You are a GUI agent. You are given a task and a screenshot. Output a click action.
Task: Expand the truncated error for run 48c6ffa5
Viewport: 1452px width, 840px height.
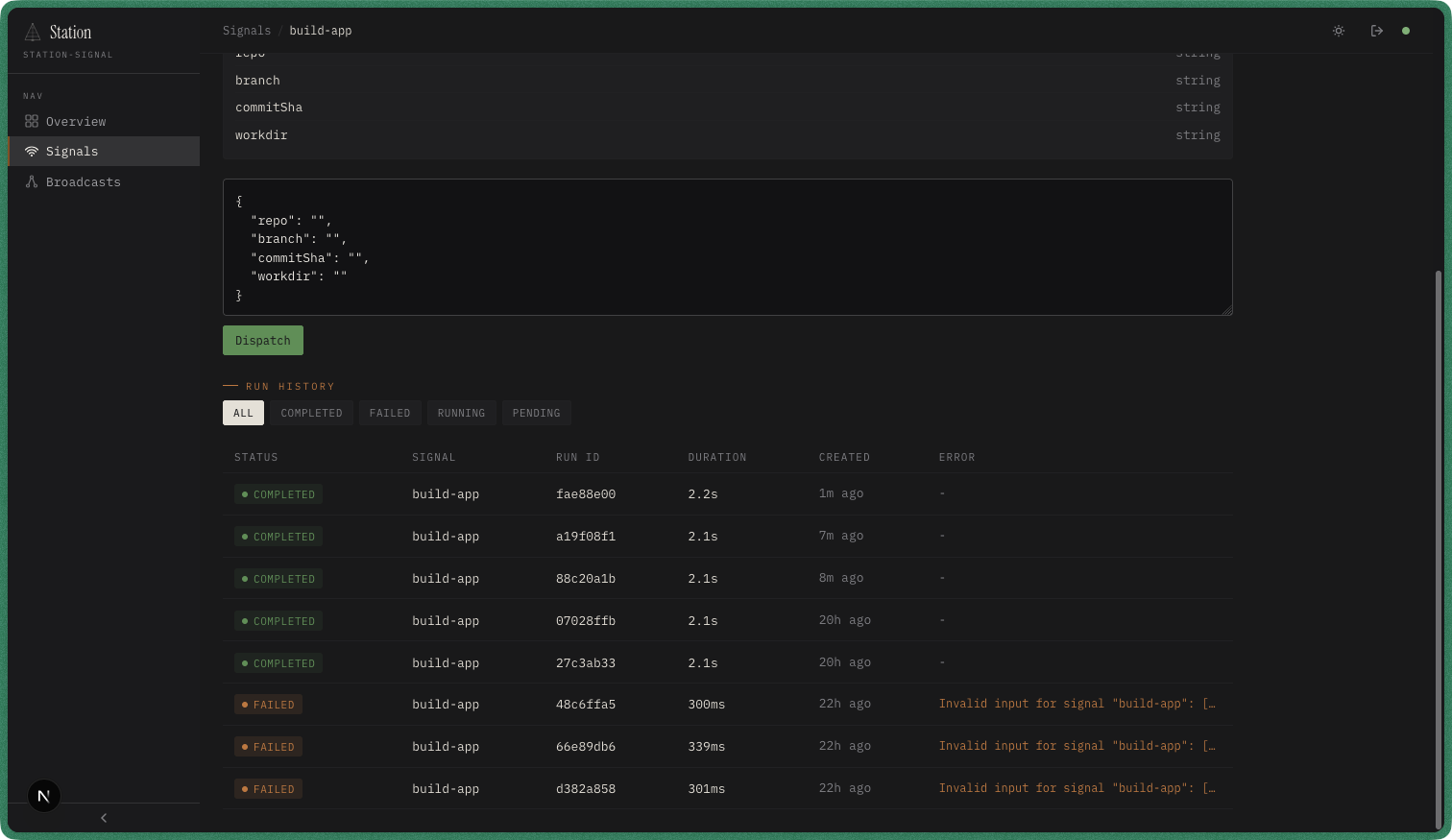pyautogui.click(x=1077, y=704)
